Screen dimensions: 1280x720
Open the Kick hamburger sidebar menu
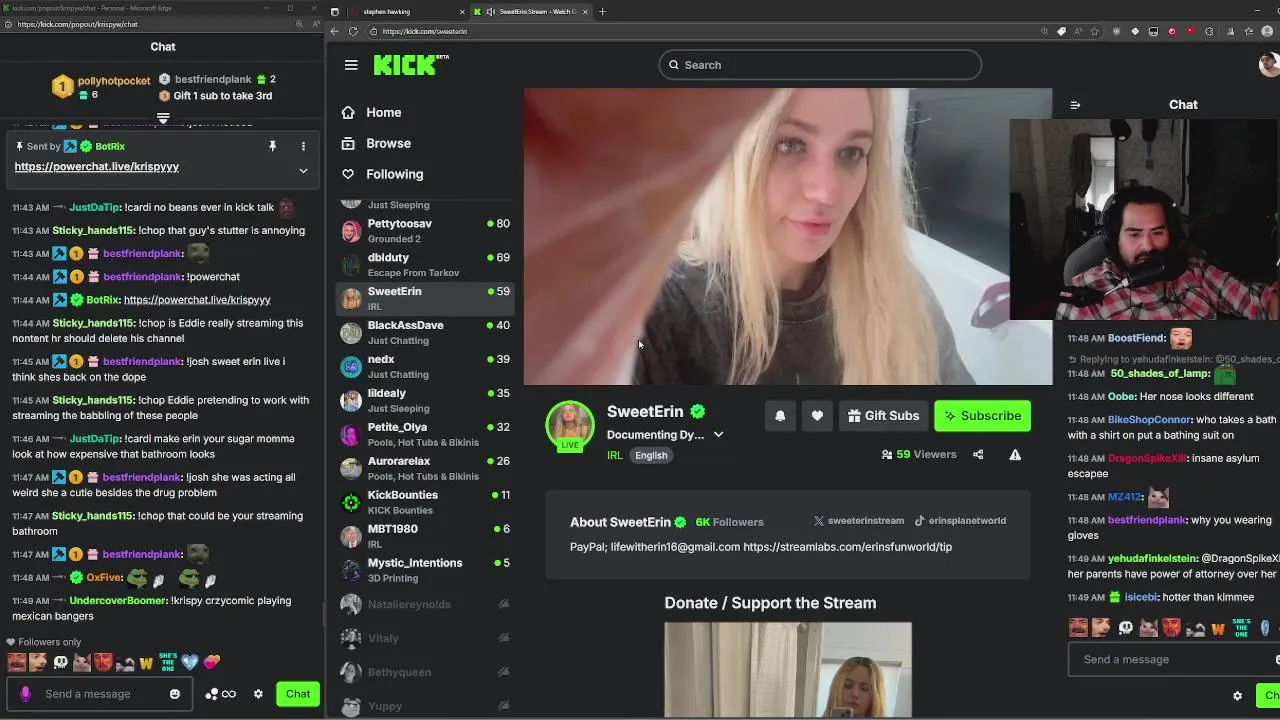click(351, 65)
